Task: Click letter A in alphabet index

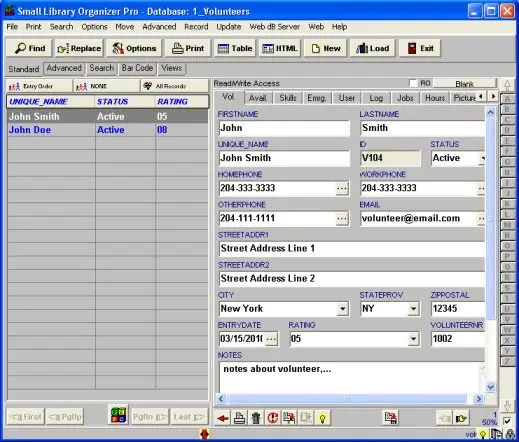Action: coord(507,99)
